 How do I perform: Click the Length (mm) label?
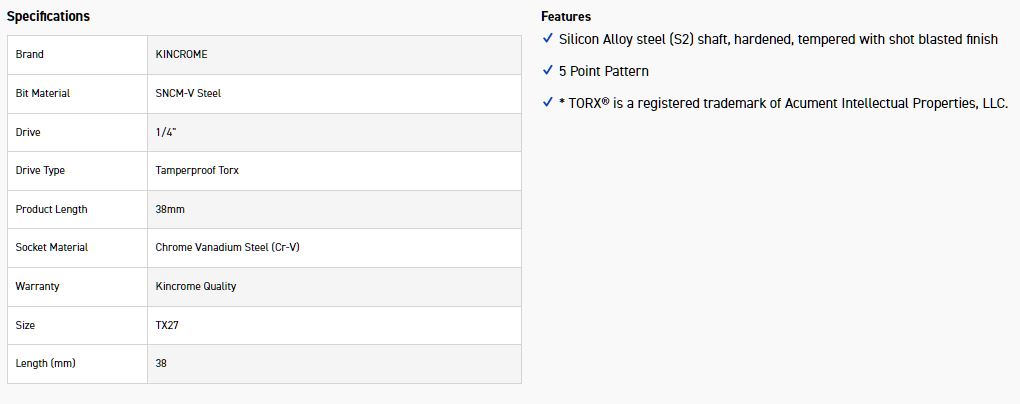click(45, 363)
